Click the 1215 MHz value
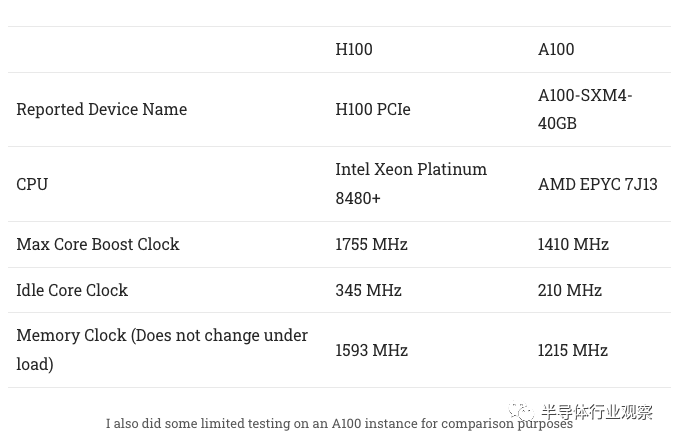Viewport: 674px width, 441px height. [x=573, y=350]
